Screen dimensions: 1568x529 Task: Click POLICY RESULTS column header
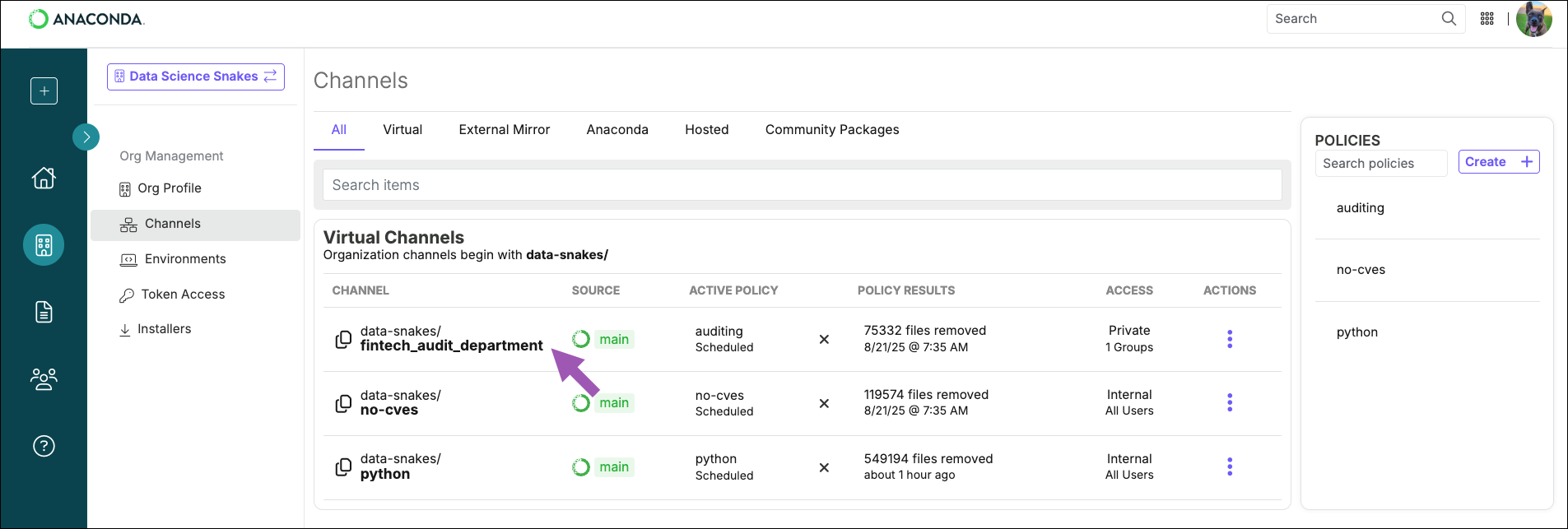click(x=906, y=290)
